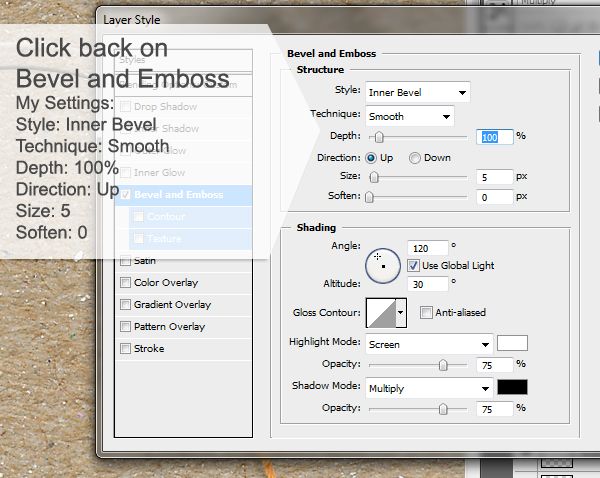This screenshot has width=600, height=478.
Task: Select the Inner Glow list entry
Action: pos(183,173)
